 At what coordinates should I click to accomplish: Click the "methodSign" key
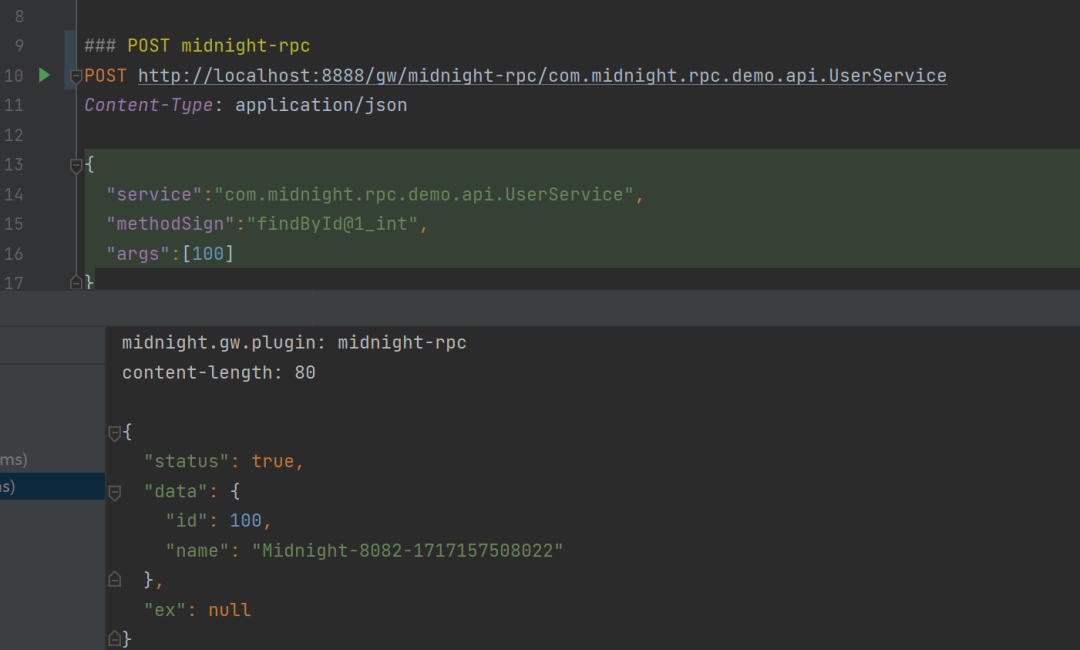[x=170, y=224]
